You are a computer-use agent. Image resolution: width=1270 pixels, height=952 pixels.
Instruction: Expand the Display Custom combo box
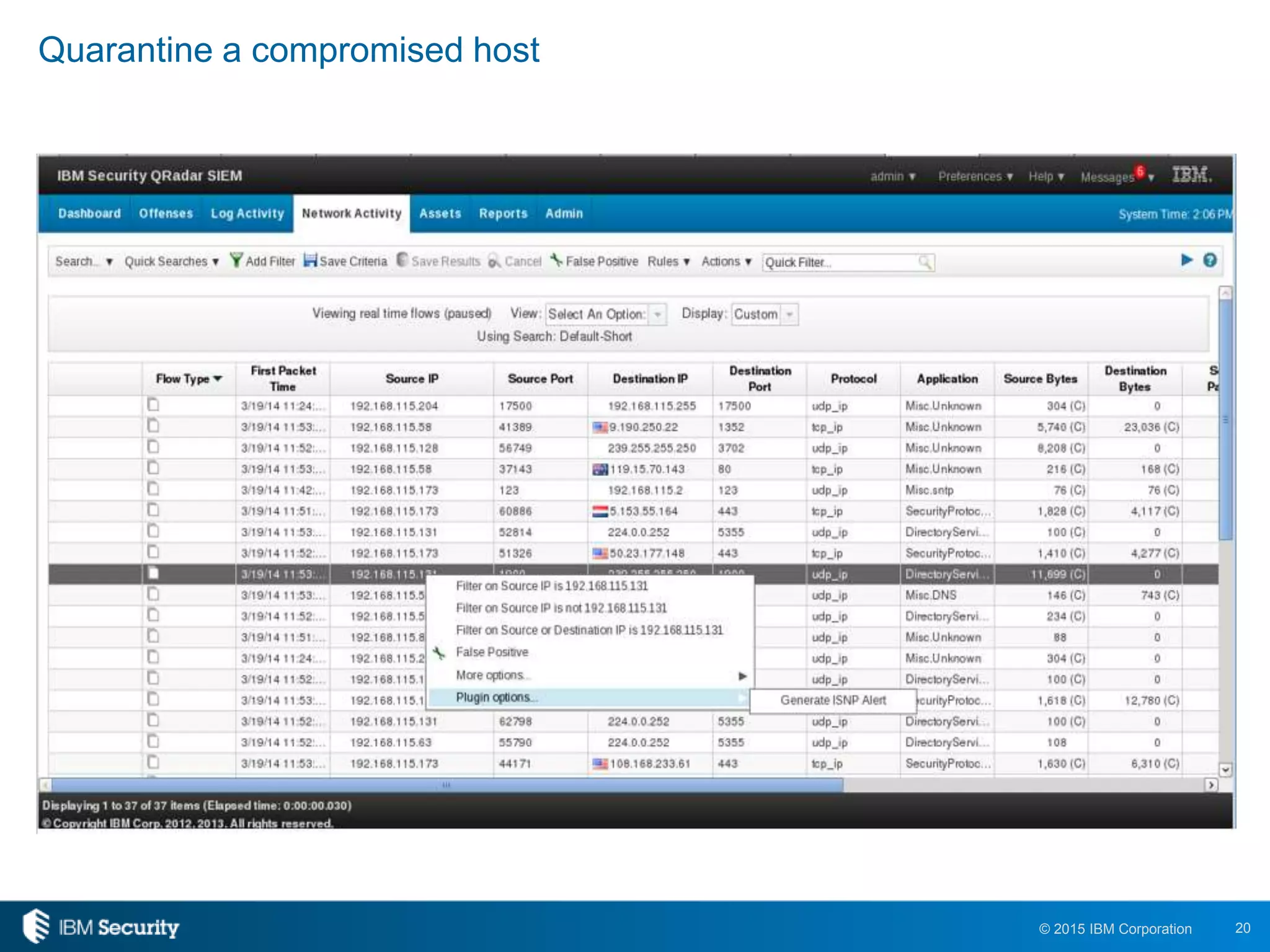tap(765, 314)
